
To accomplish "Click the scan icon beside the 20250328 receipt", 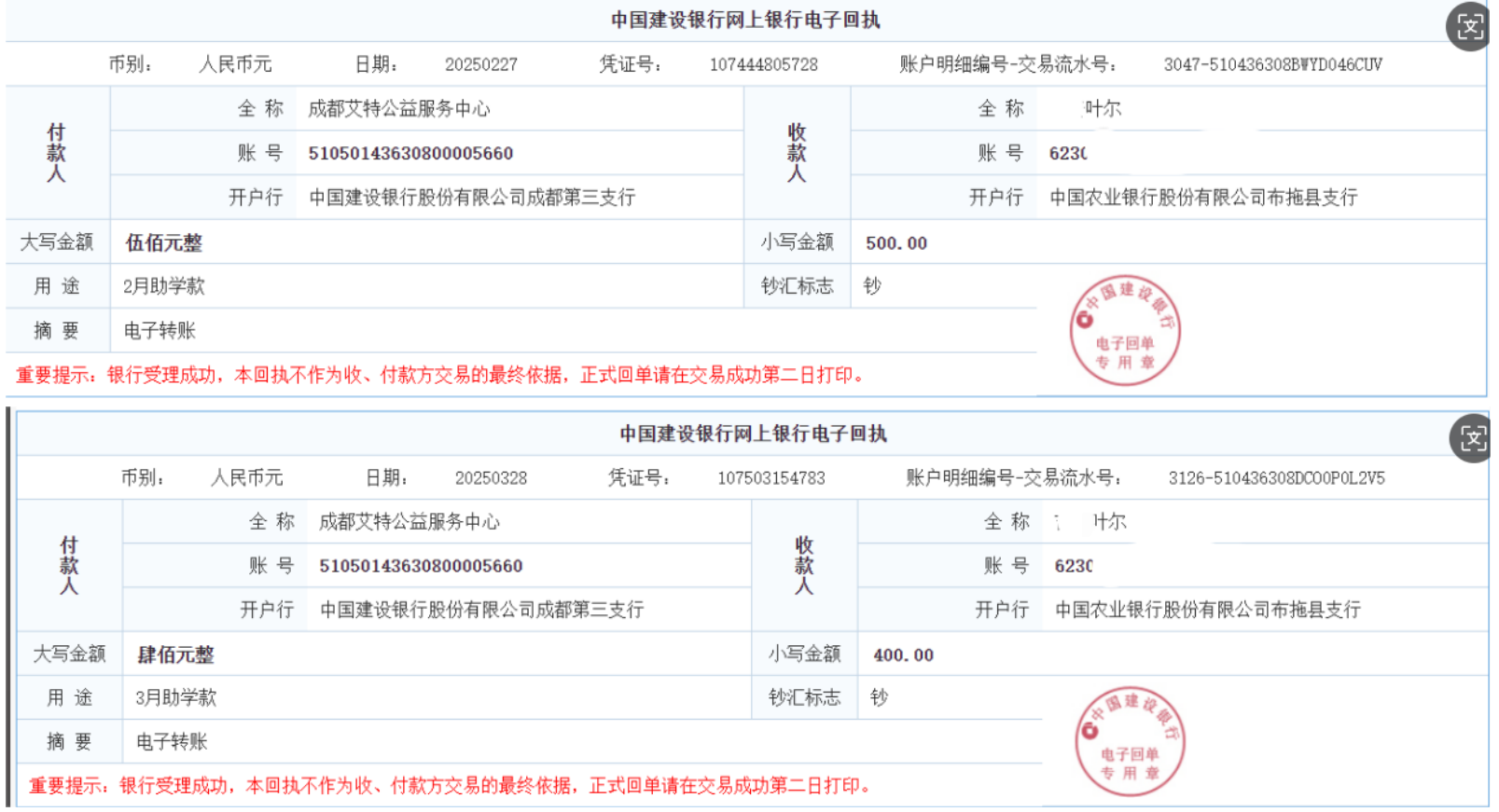I will pyautogui.click(x=1473, y=437).
